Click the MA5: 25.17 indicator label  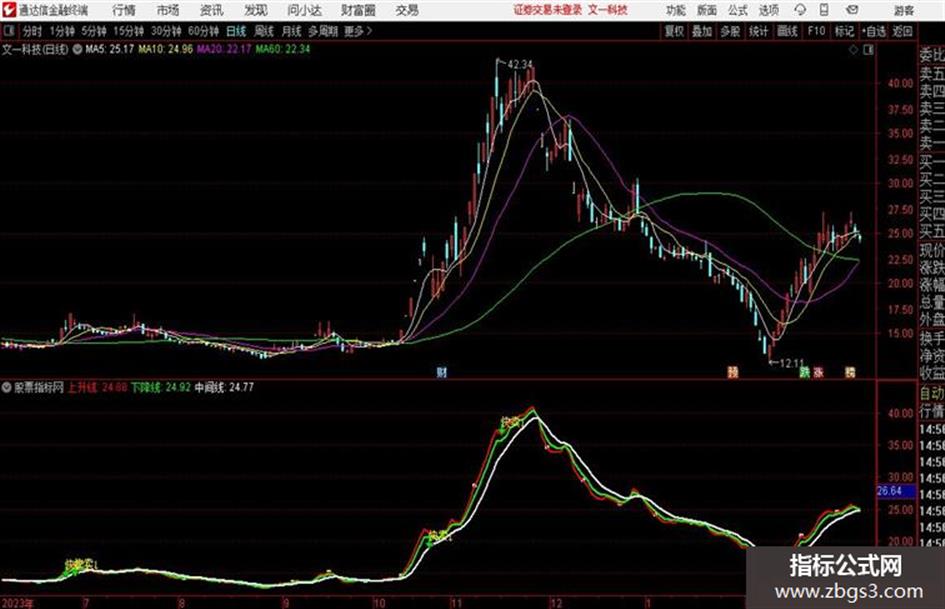(x=109, y=49)
